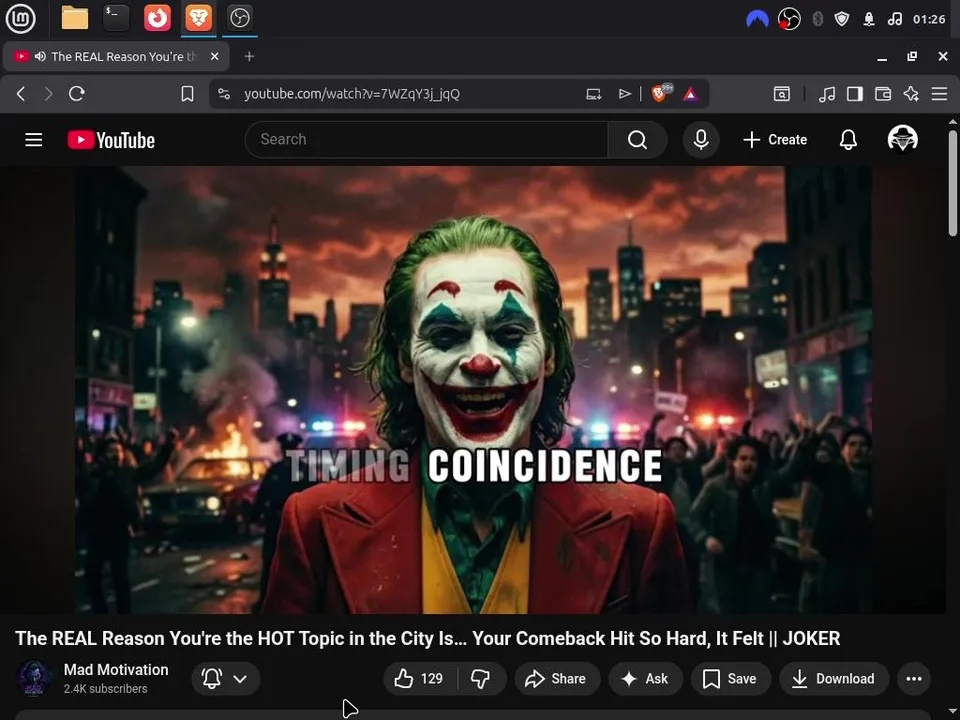Open the Files folder launcher in panel
This screenshot has width=960, height=720.
[x=75, y=18]
